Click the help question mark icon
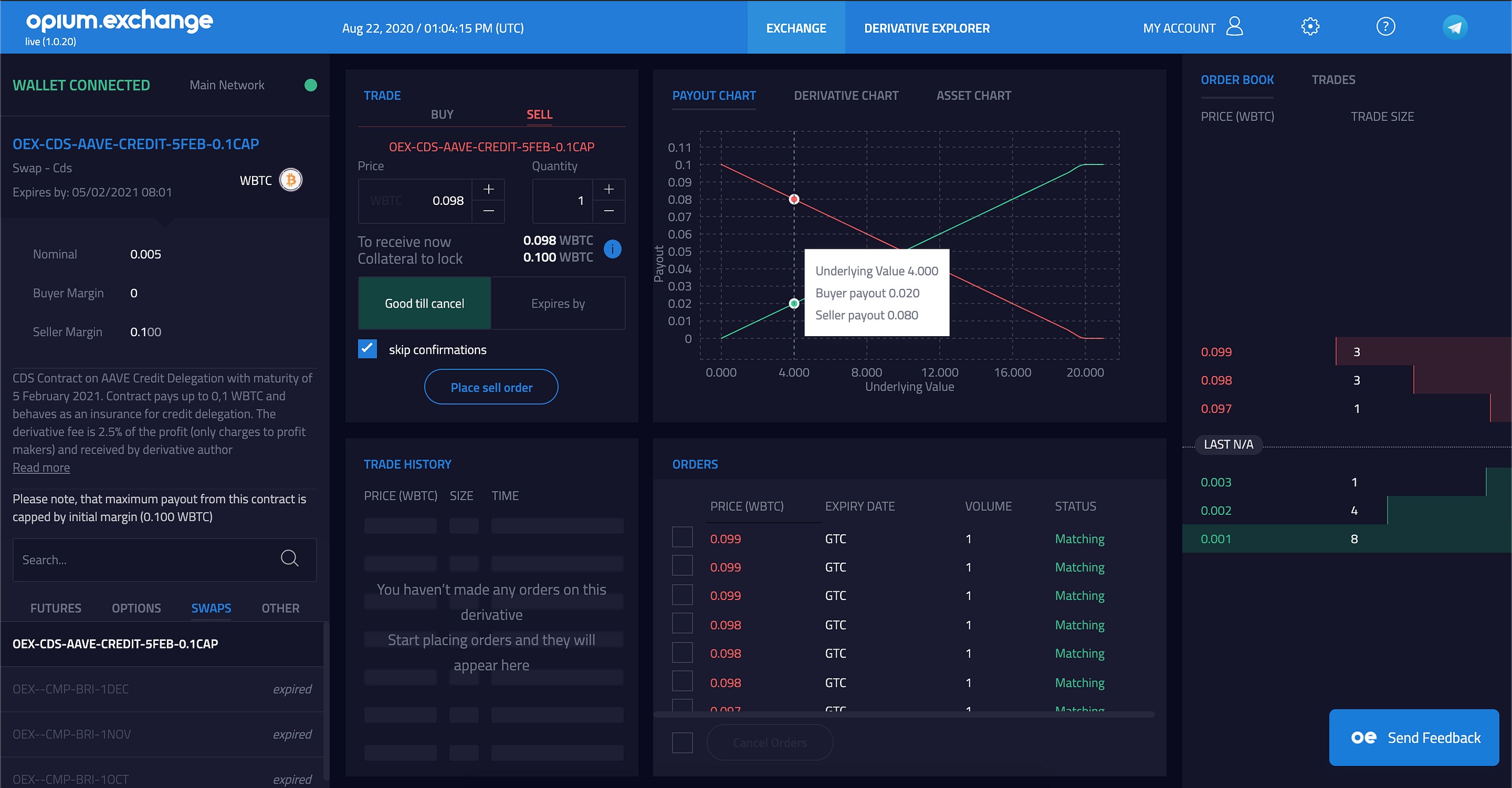 [x=1385, y=26]
